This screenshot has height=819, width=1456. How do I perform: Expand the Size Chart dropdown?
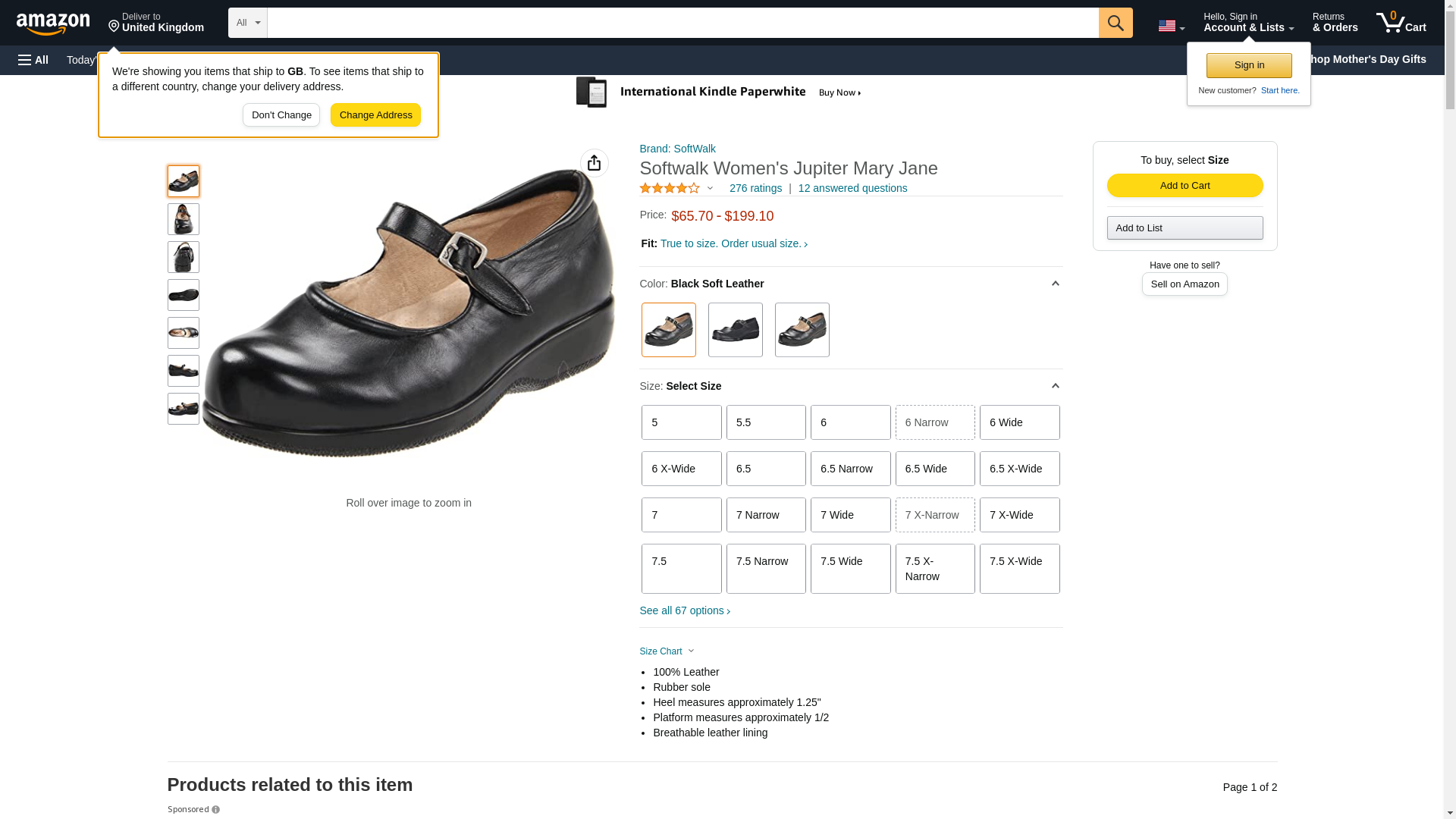pyautogui.click(x=667, y=651)
